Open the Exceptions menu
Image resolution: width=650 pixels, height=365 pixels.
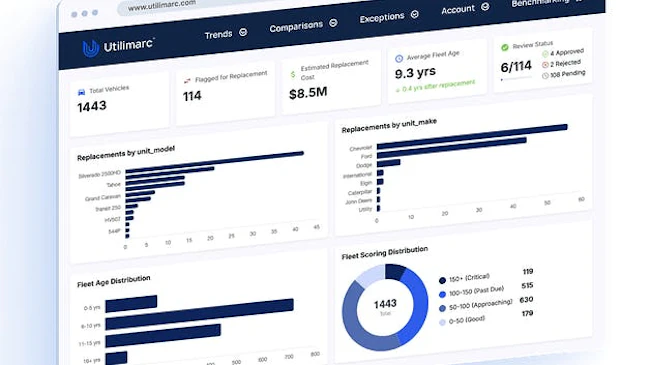[382, 18]
